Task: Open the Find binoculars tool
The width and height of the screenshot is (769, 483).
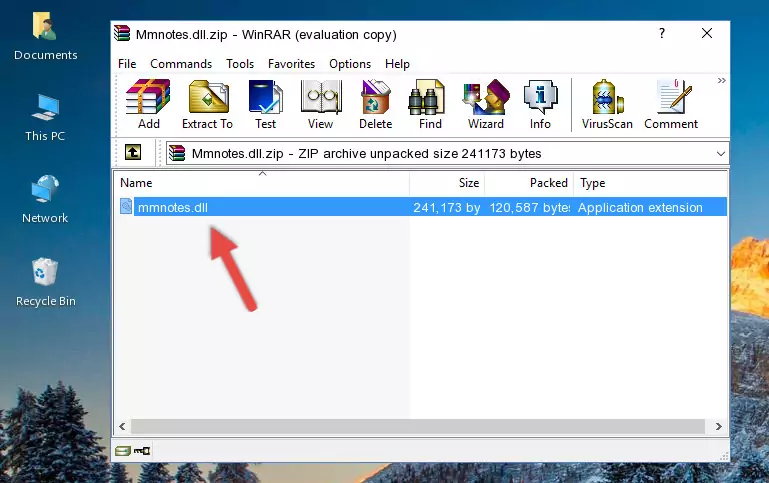Action: pyautogui.click(x=430, y=104)
